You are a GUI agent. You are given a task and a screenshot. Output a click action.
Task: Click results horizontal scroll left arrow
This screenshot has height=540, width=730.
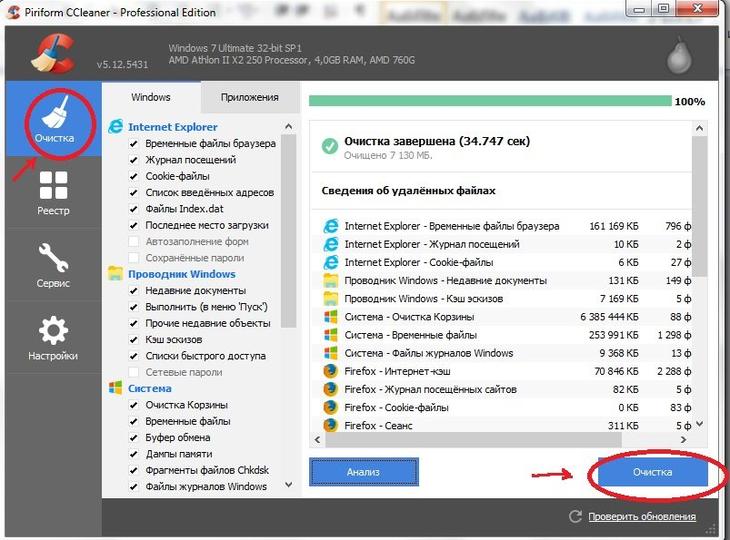point(318,439)
